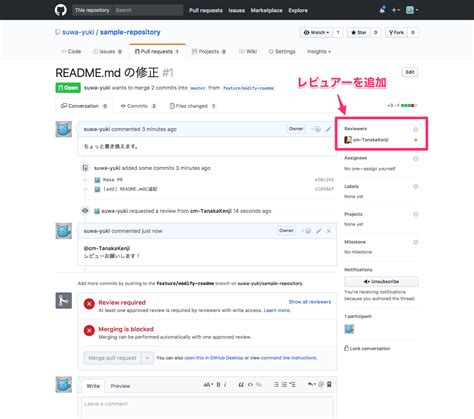This screenshot has width=474, height=419.
Task: Open the Projects sidebar gear icon
Action: (x=416, y=214)
